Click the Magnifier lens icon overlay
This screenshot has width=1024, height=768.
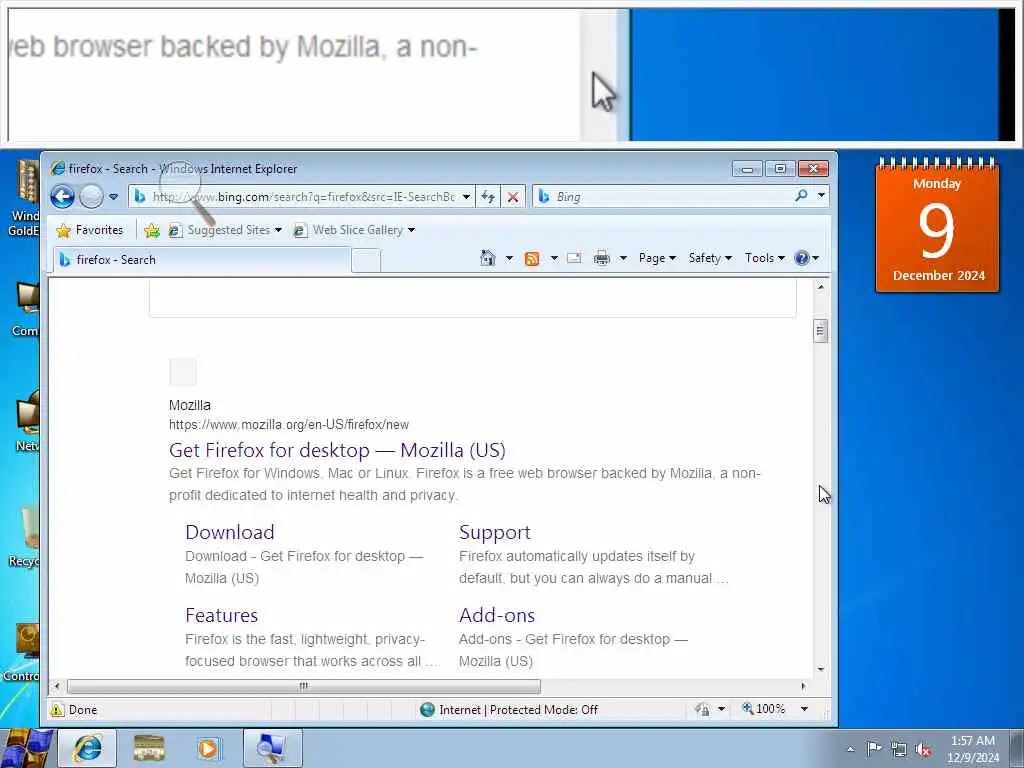coord(186,193)
